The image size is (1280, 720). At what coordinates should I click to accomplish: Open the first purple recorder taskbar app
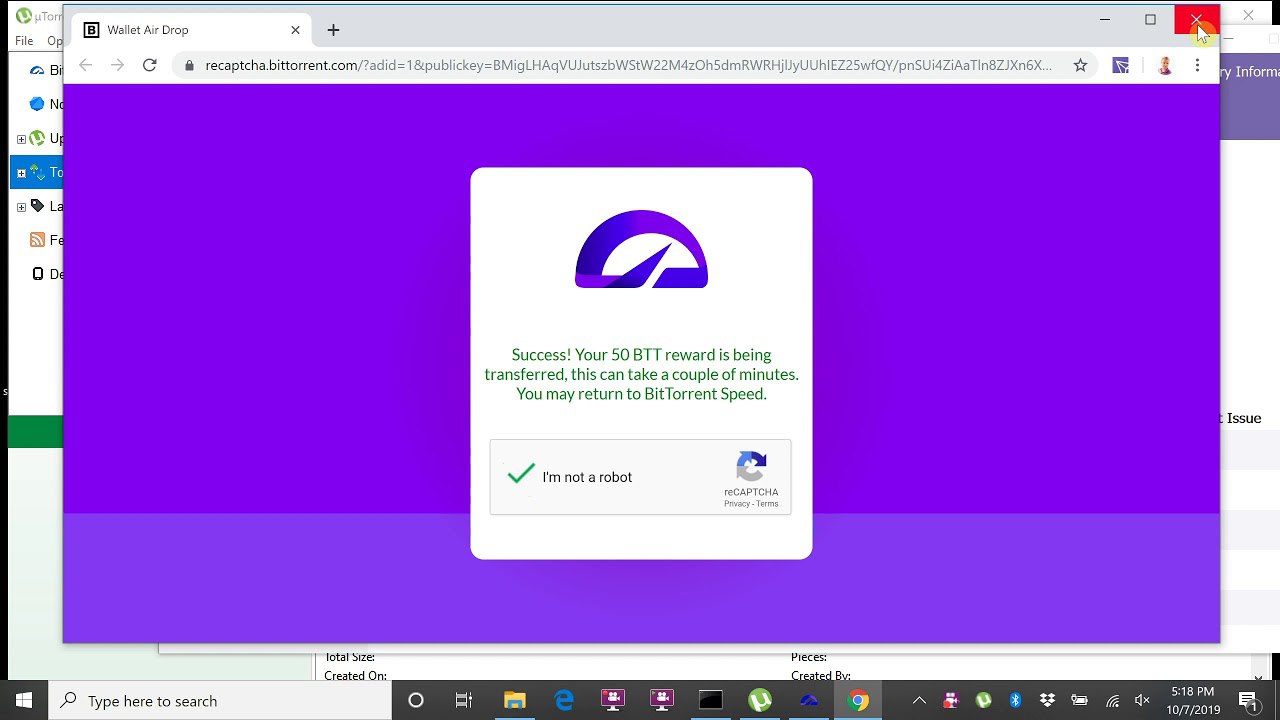click(613, 700)
